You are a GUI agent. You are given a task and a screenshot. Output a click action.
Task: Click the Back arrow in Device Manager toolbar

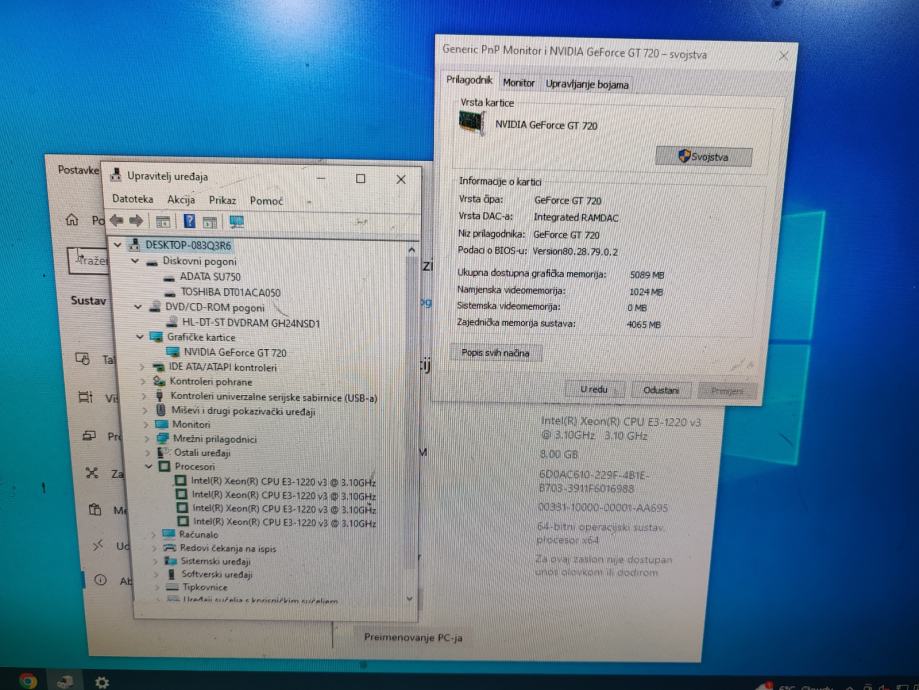click(x=116, y=220)
